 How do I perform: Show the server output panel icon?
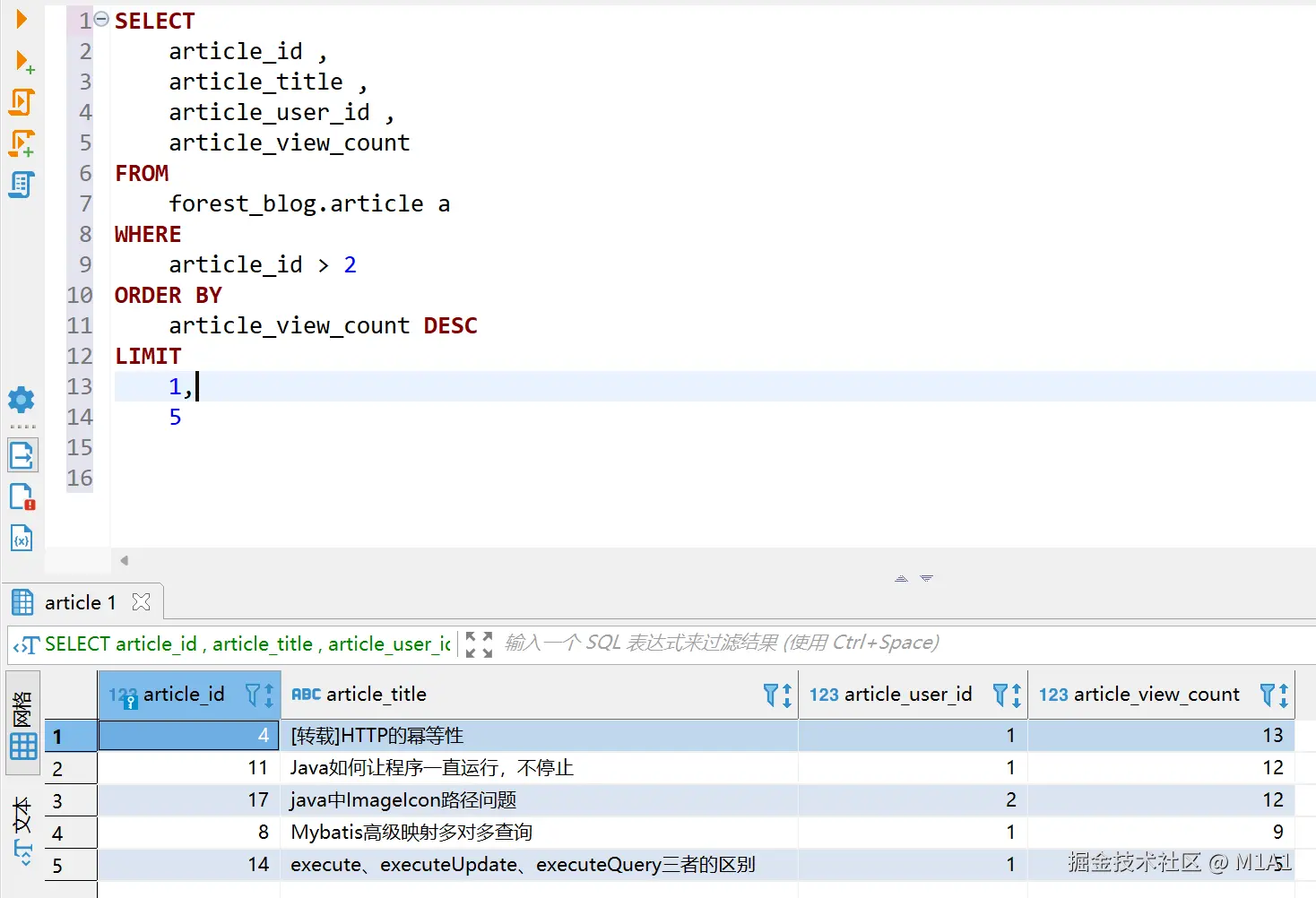(x=22, y=455)
